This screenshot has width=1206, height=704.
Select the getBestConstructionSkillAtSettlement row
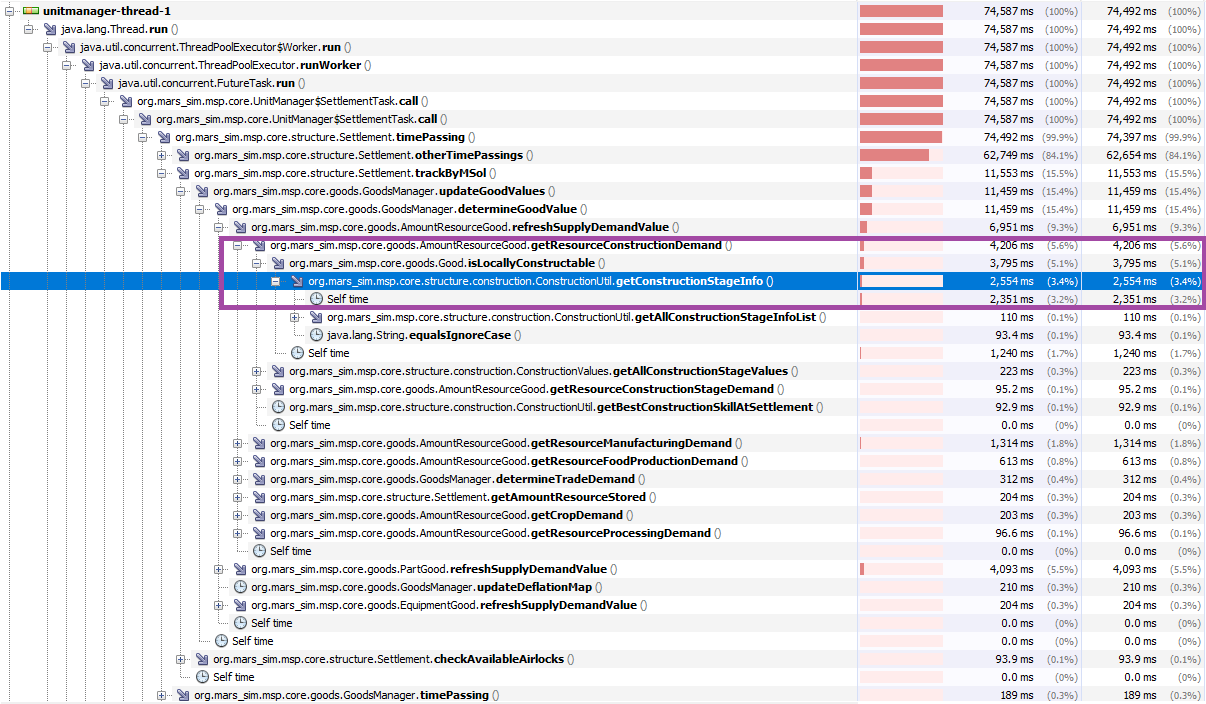pos(556,407)
